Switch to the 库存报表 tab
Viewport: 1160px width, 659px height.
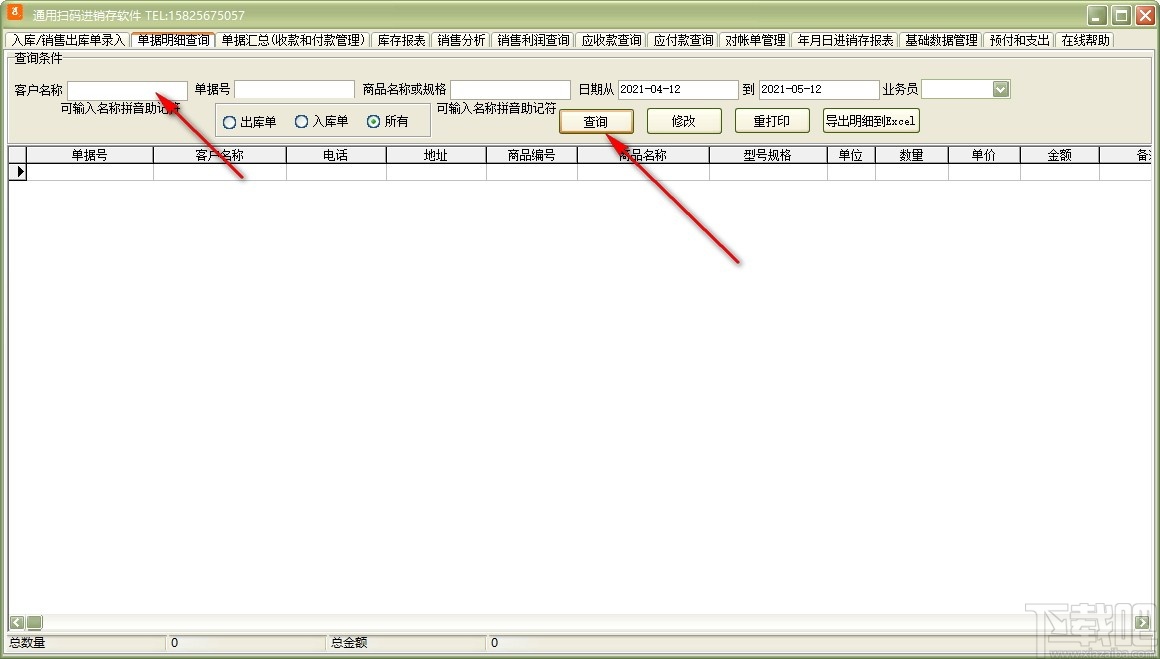coord(400,41)
